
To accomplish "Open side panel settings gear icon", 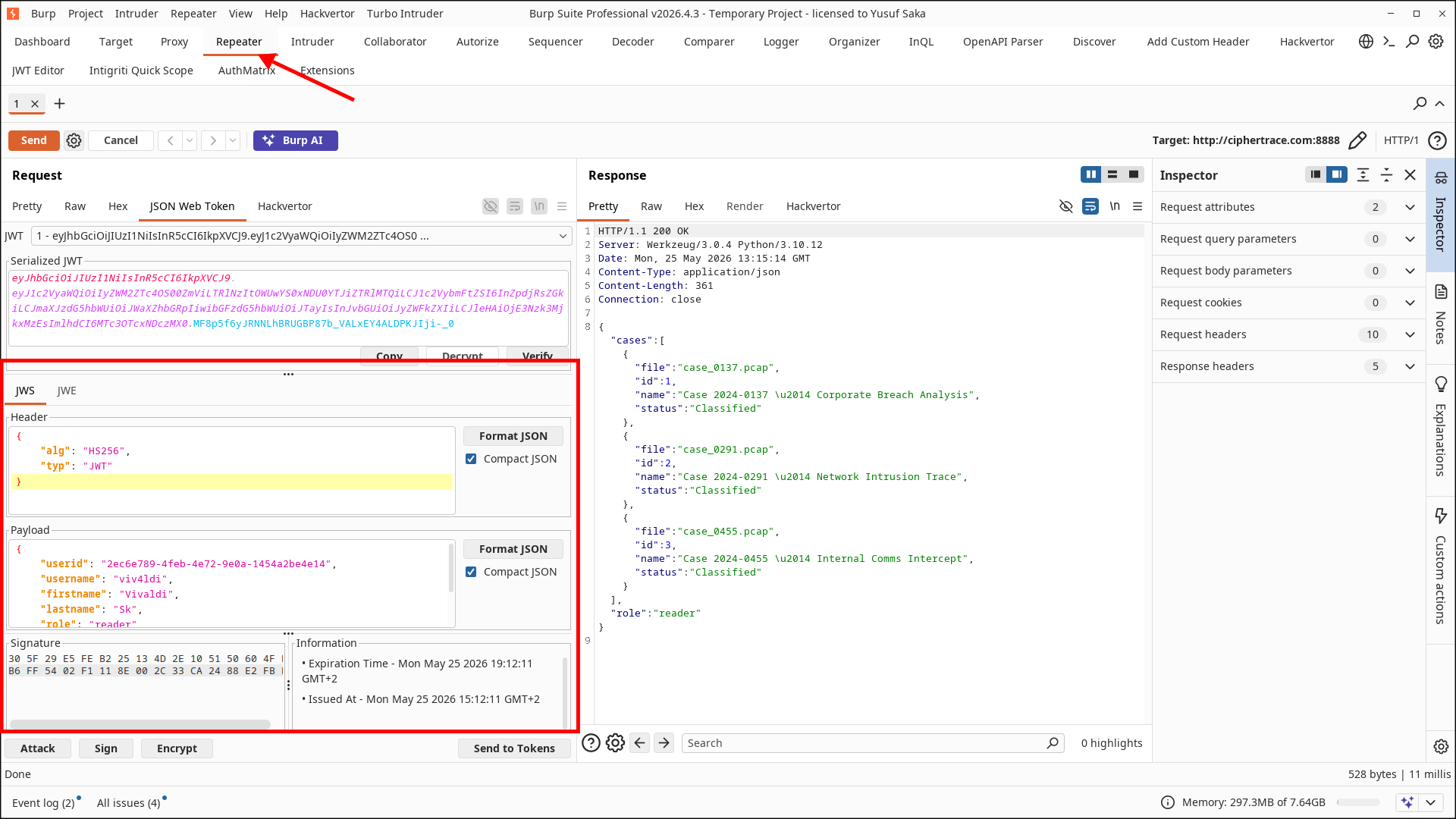I will point(1441,747).
